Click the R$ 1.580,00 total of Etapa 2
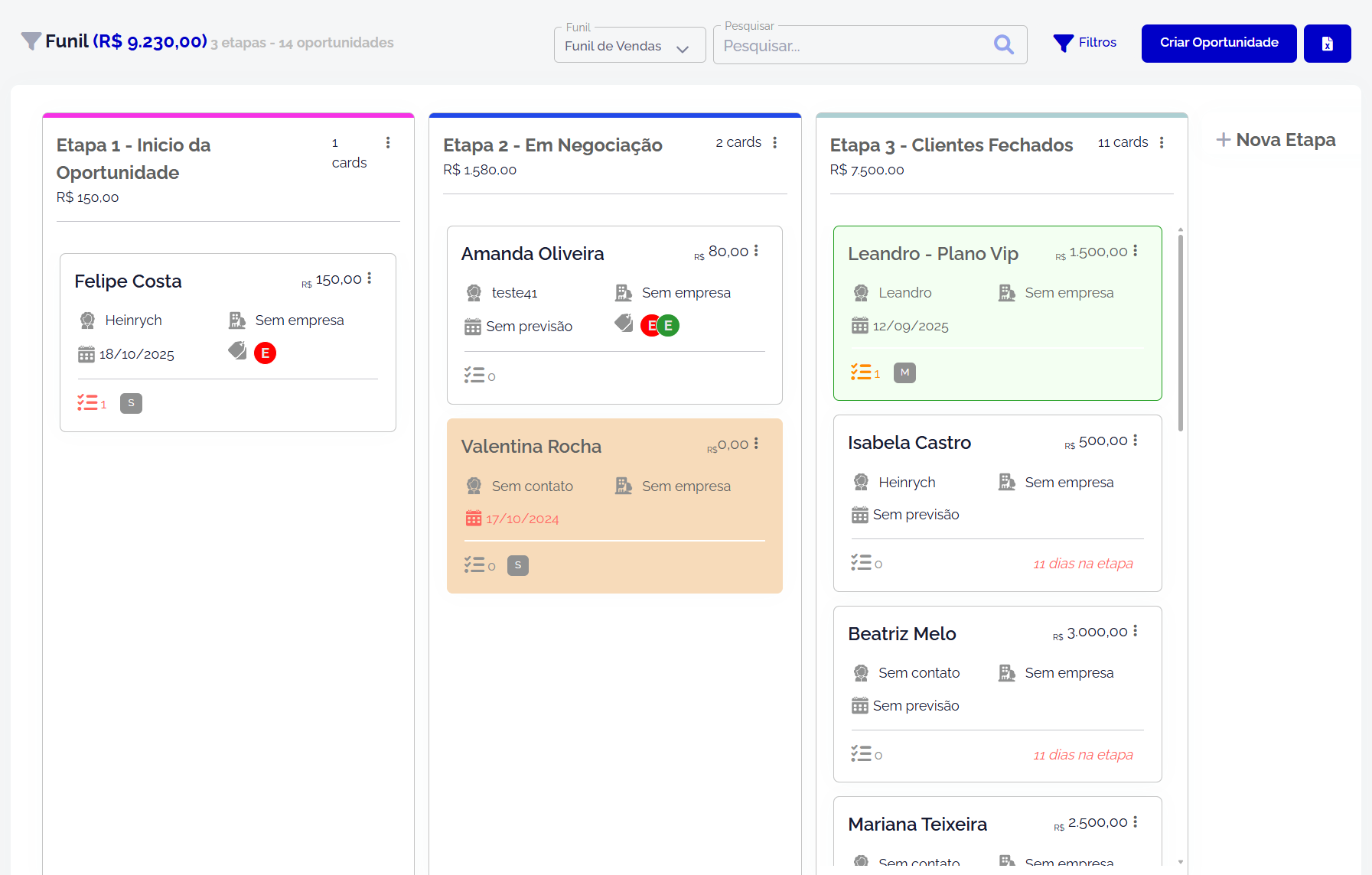 click(480, 170)
